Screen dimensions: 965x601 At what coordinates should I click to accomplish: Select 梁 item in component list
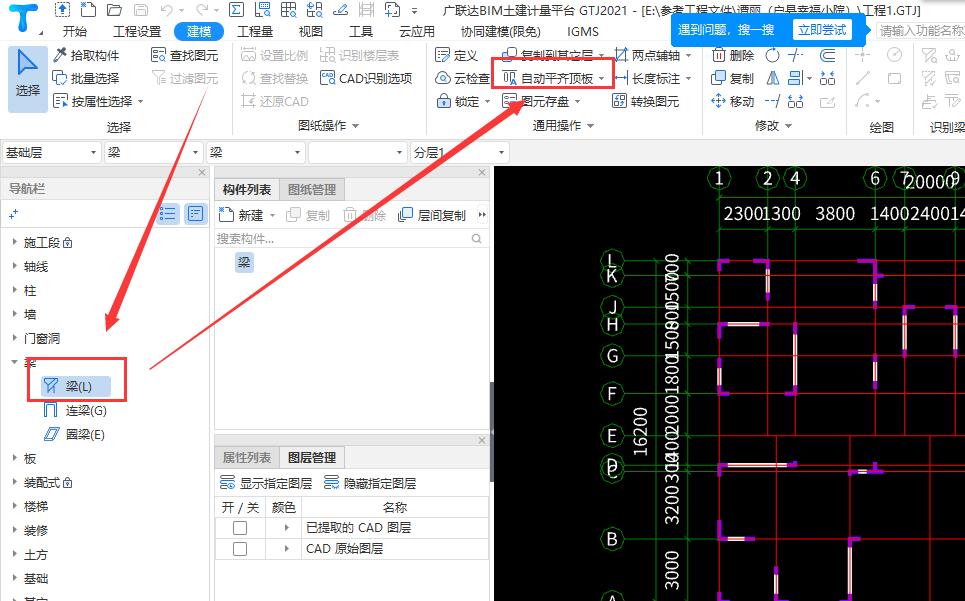[244, 263]
